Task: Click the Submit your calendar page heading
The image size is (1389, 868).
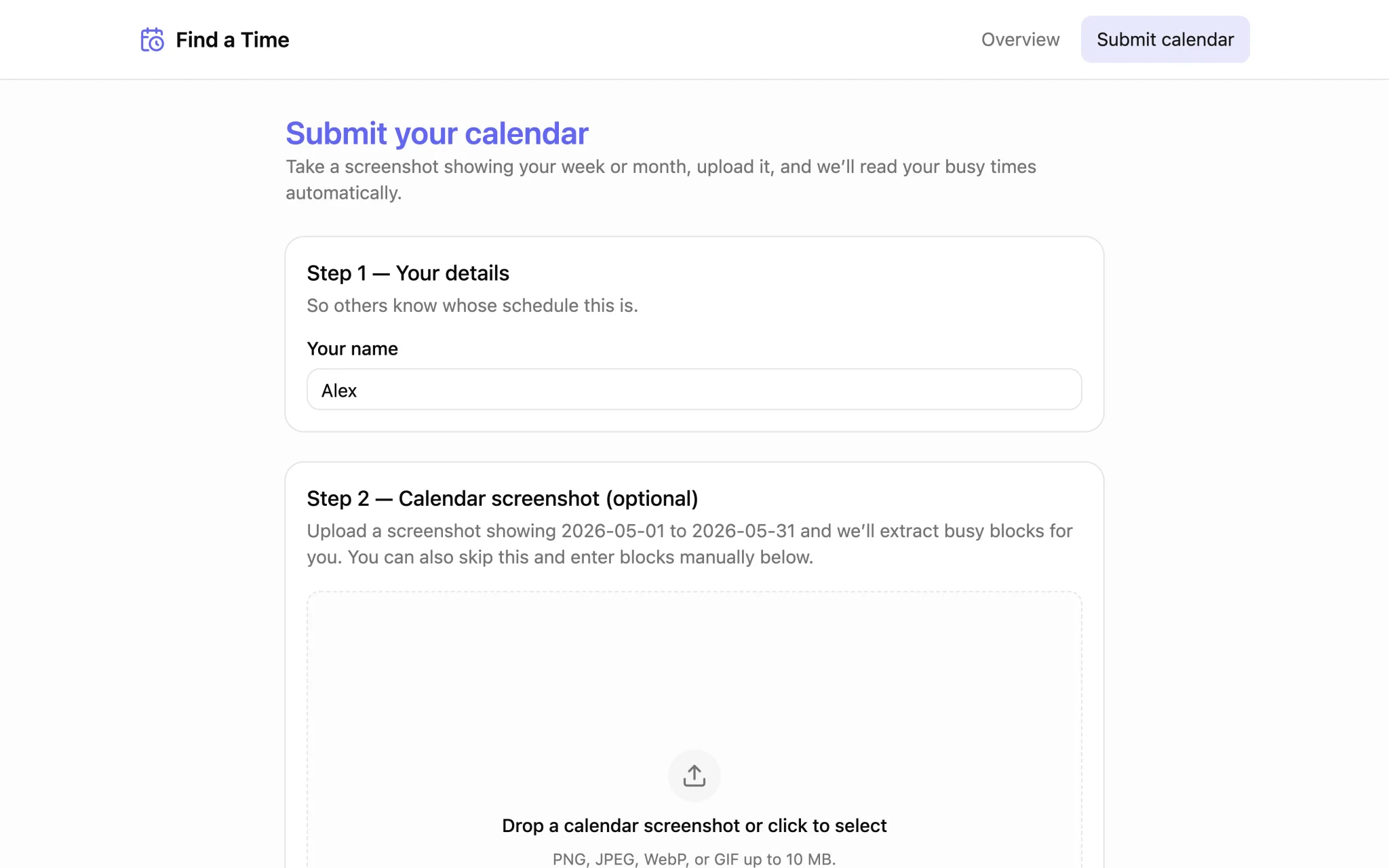Action: [437, 133]
